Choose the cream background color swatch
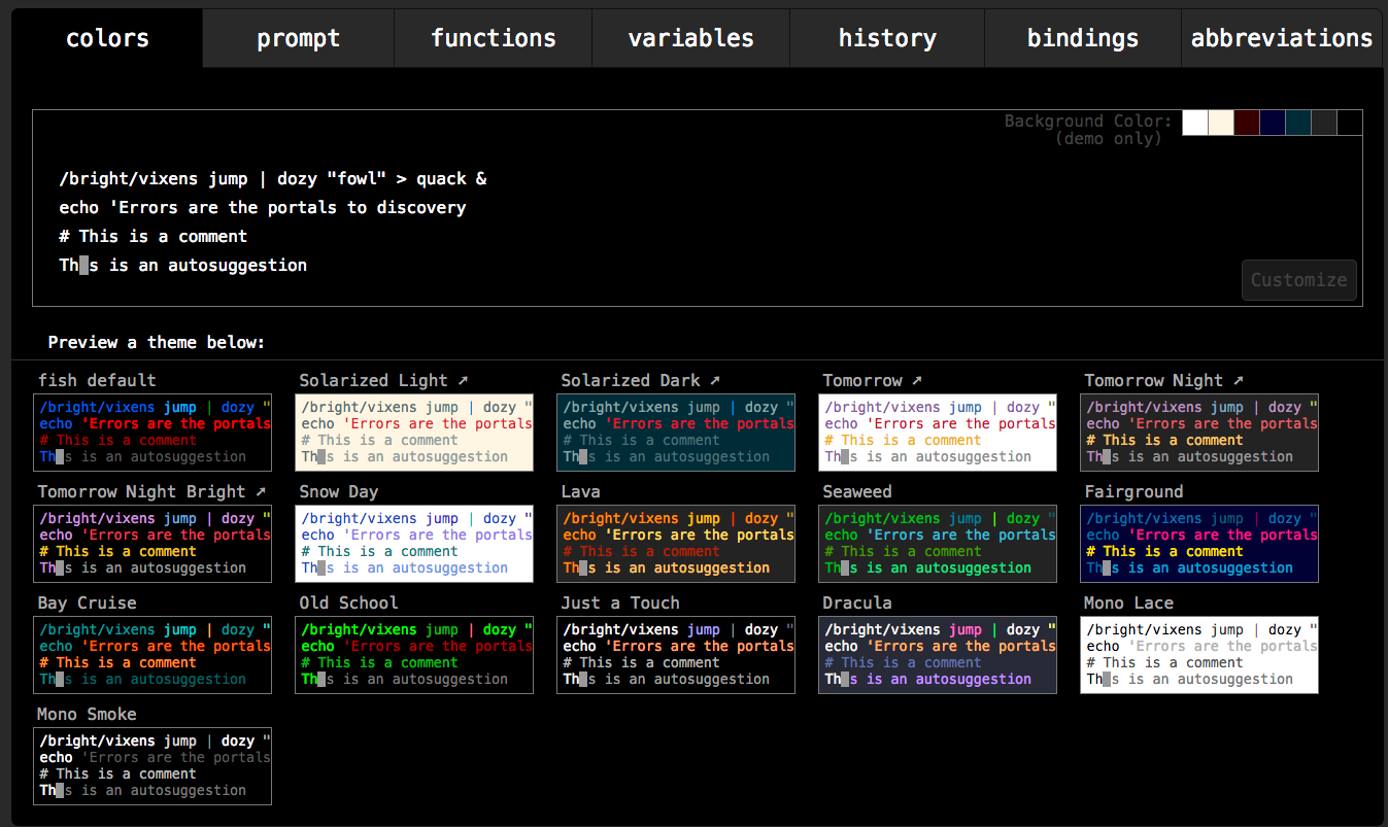 pos(1220,122)
